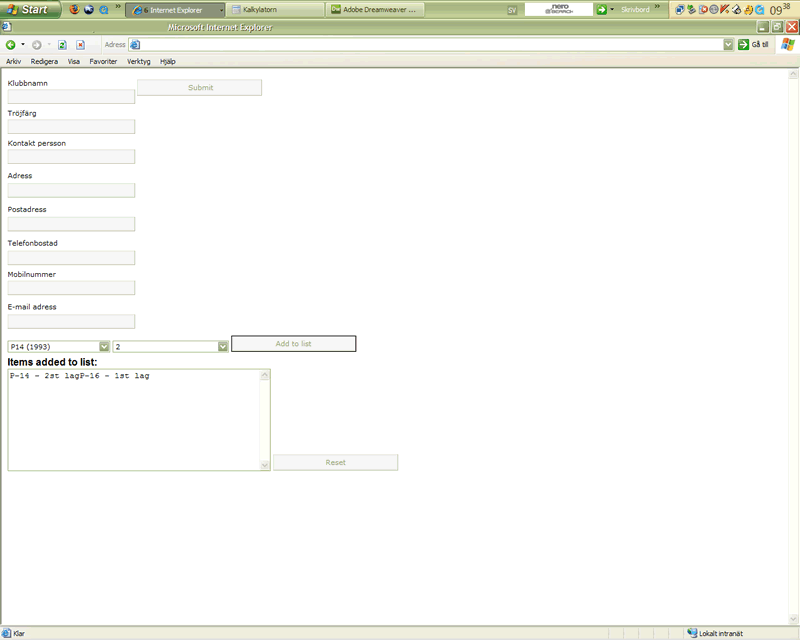800x640 pixels.
Task: Click the Windows flag throbber logo
Action: click(788, 44)
